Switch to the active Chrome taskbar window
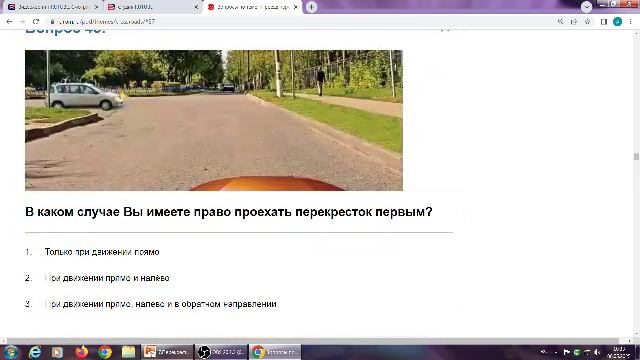Viewport: 640px width, 360px height. coord(275,351)
